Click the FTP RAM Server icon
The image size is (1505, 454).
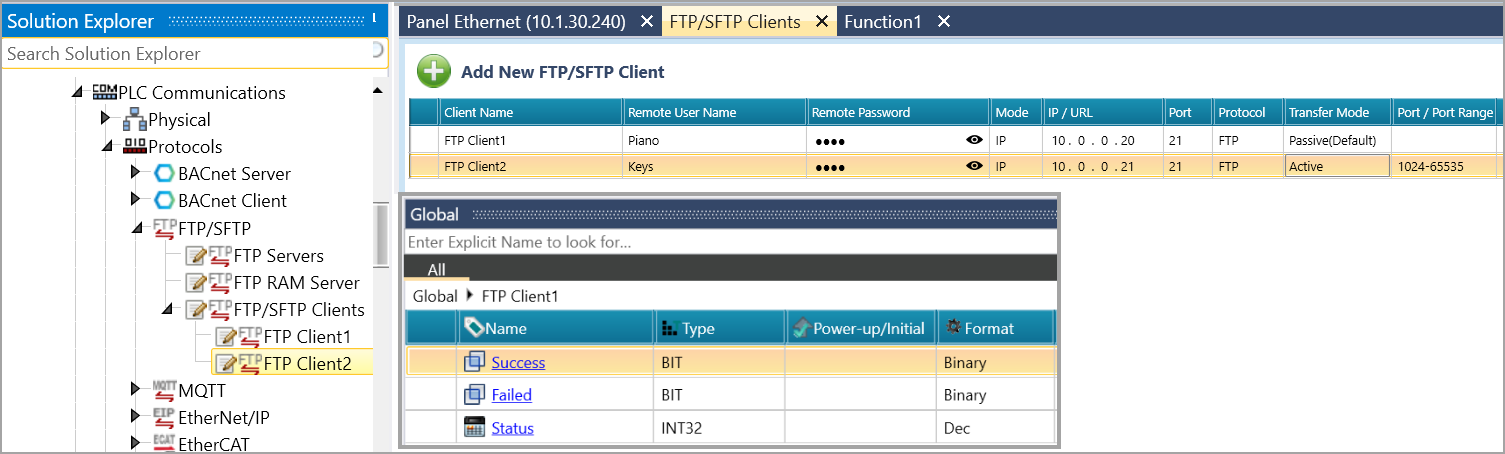pyautogui.click(x=209, y=283)
